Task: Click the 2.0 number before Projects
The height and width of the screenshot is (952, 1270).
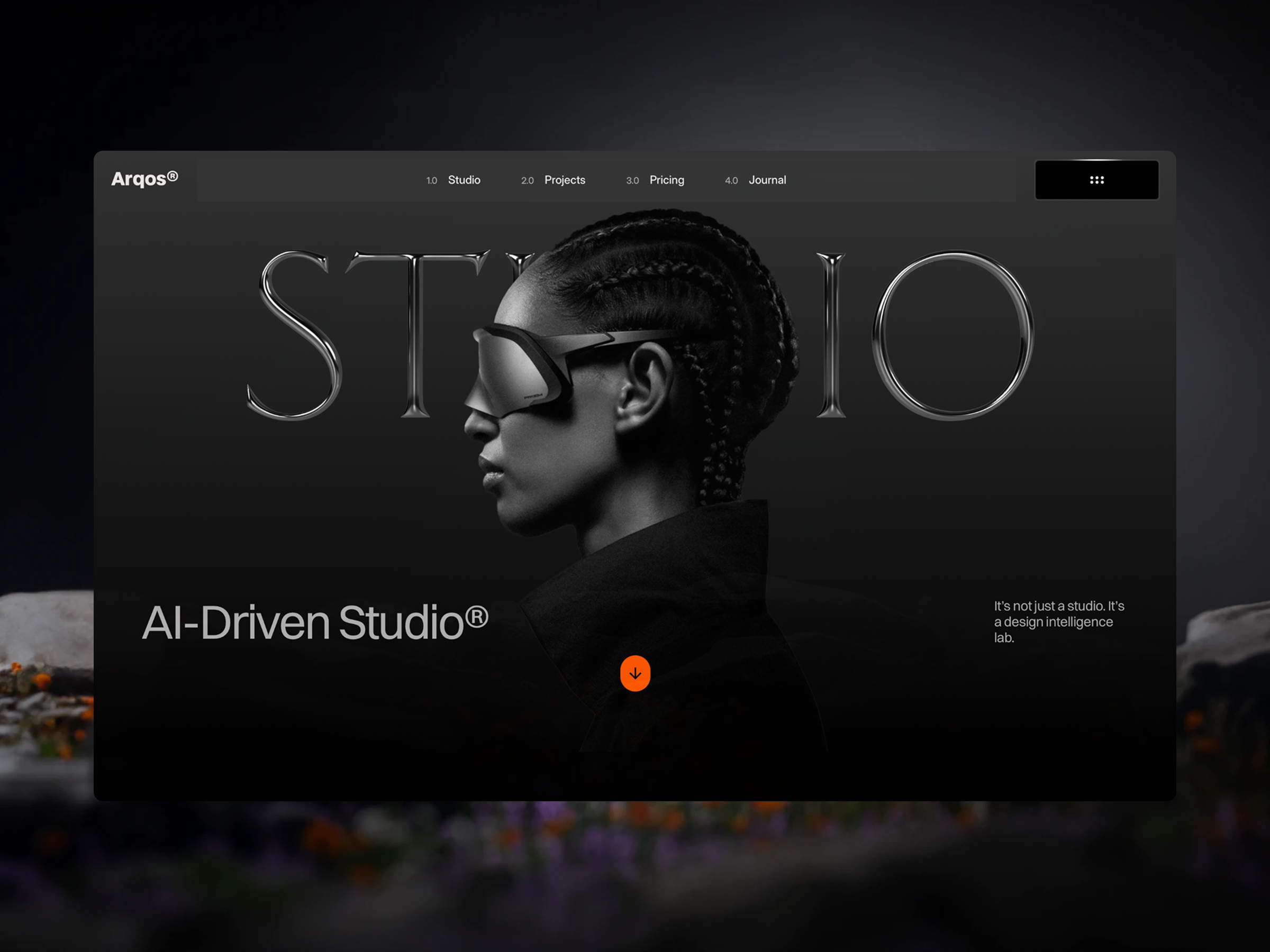Action: click(527, 181)
